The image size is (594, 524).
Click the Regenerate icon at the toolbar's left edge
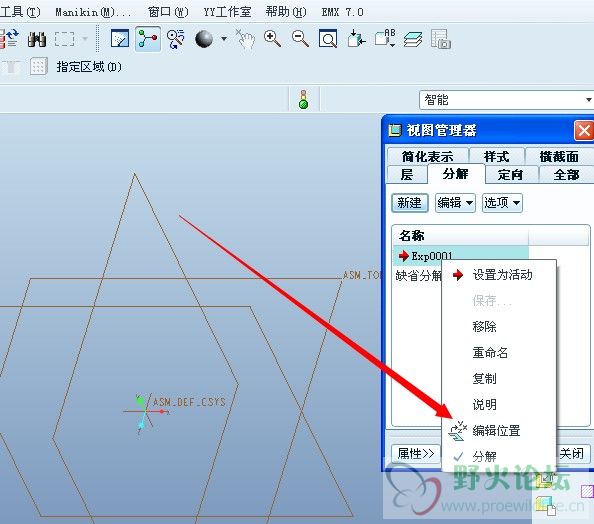pyautogui.click(x=9, y=39)
